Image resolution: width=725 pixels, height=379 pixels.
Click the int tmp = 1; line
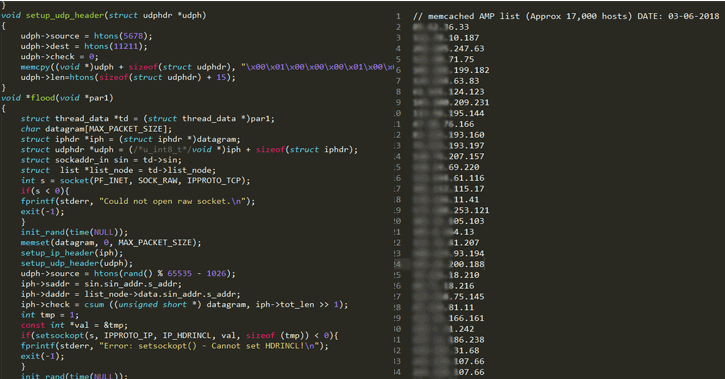click(x=49, y=315)
